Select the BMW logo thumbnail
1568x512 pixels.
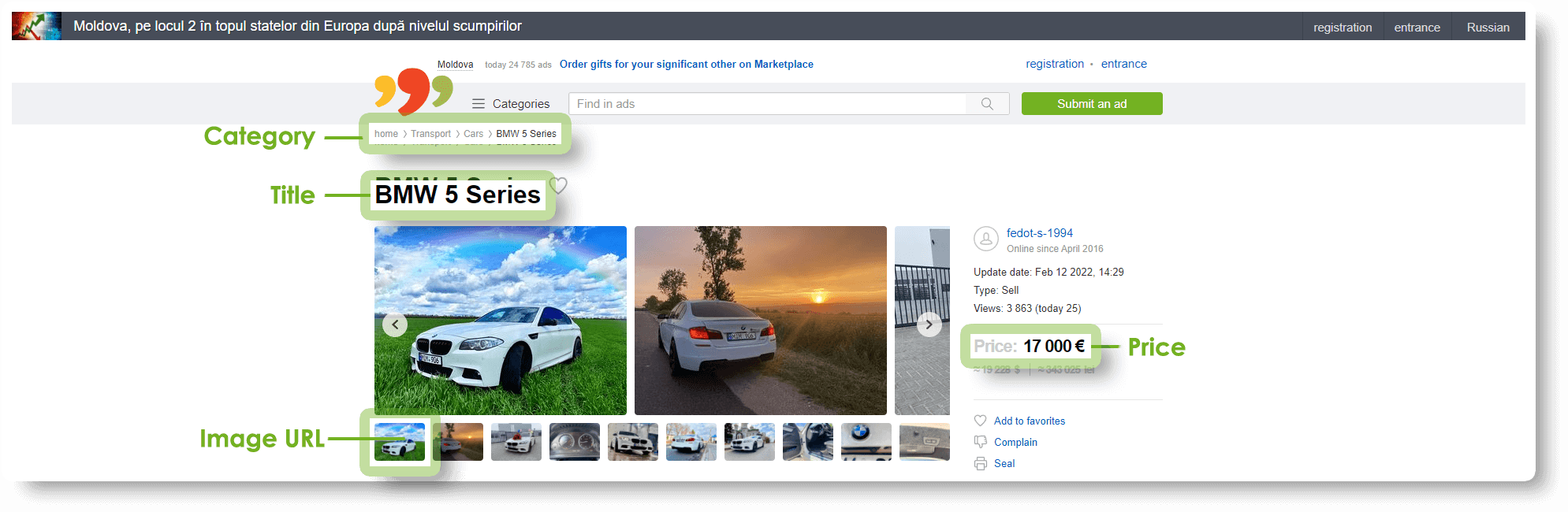(x=866, y=442)
